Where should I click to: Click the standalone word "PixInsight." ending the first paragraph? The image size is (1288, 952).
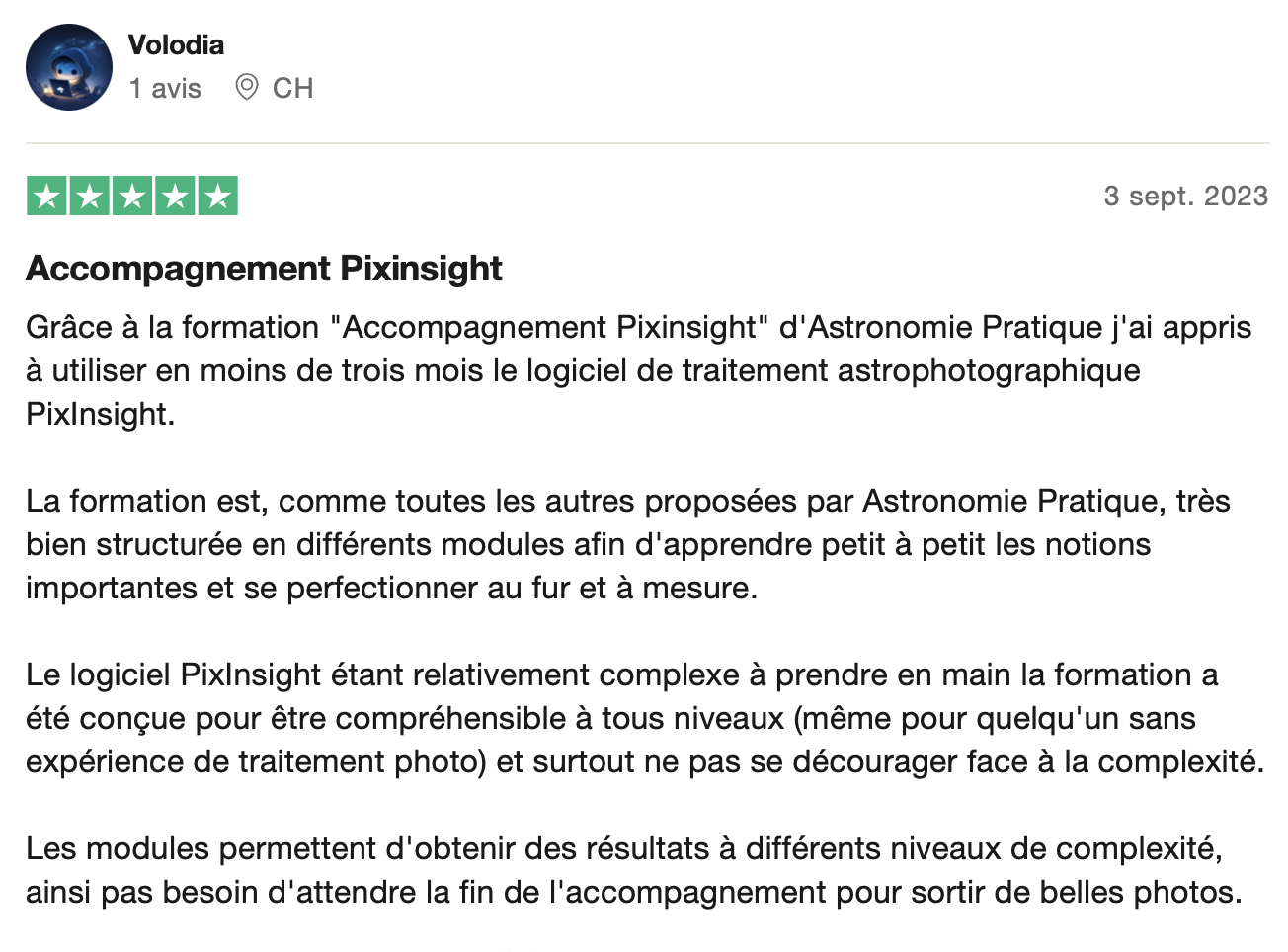(100, 414)
